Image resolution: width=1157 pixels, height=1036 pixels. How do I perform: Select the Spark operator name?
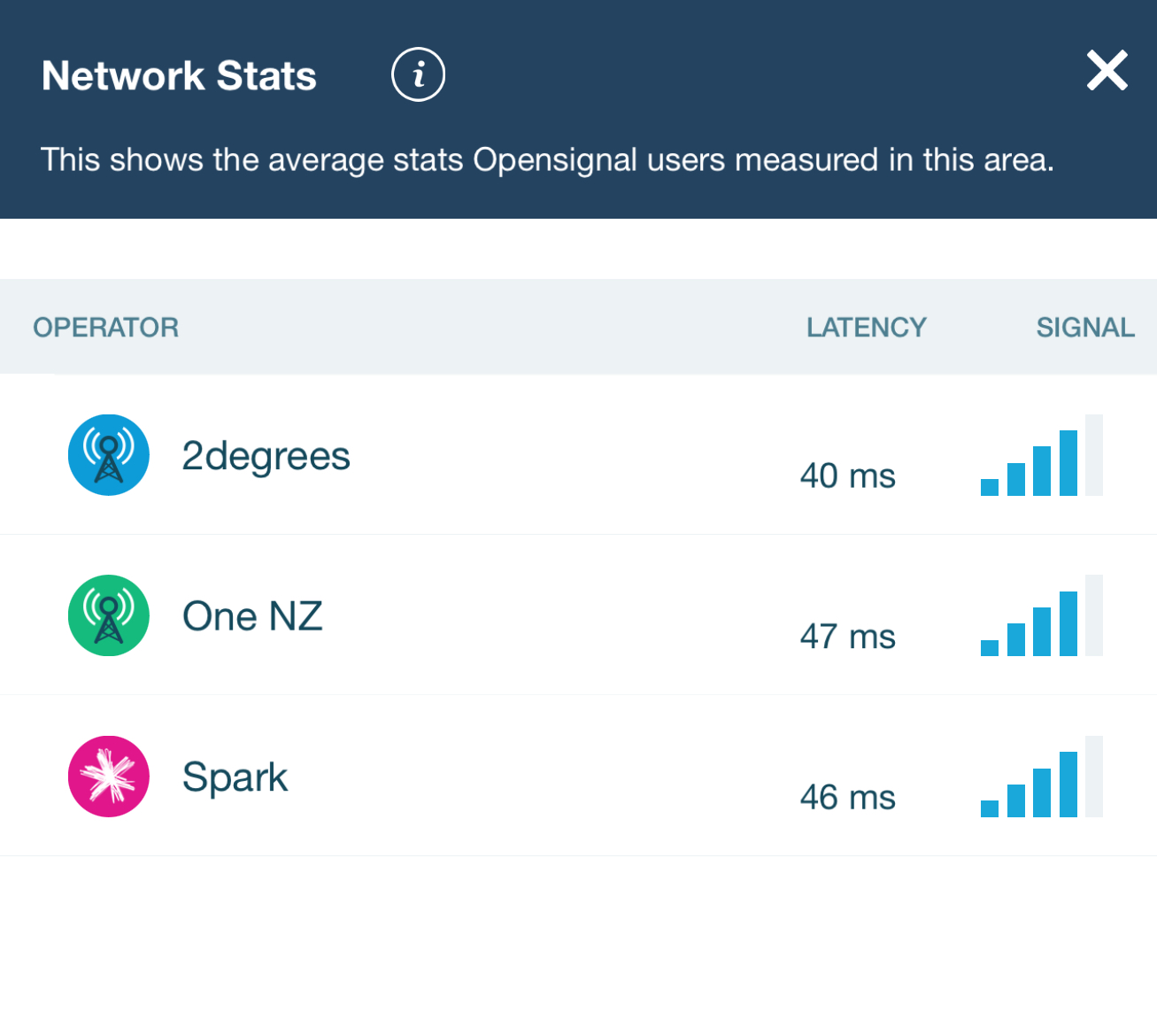235,777
